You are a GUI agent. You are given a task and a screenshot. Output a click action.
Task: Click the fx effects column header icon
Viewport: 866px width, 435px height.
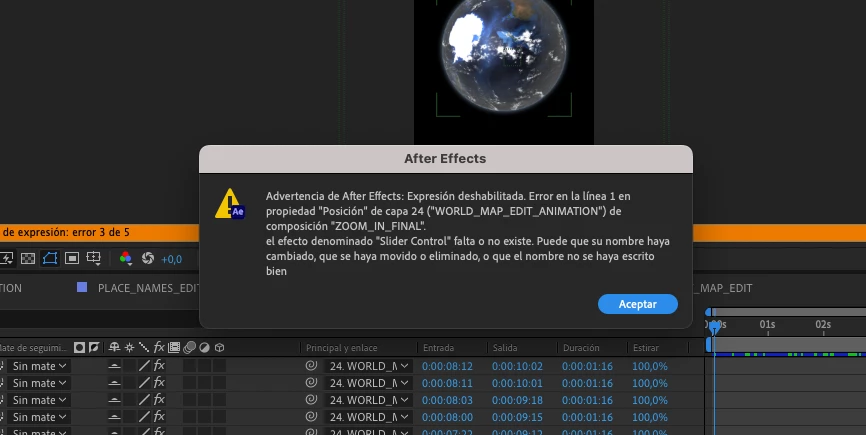tap(159, 347)
